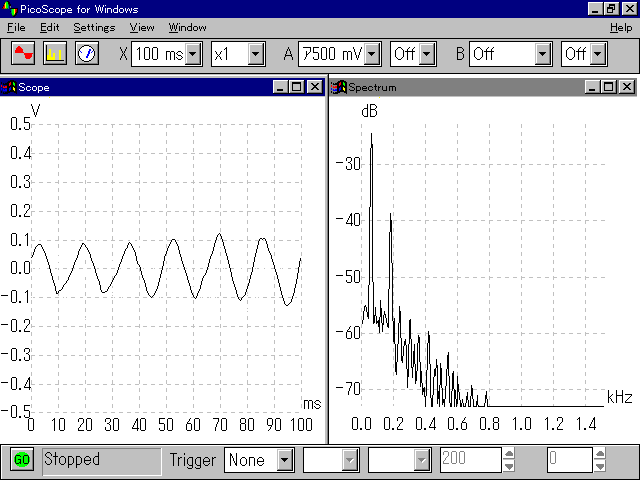Open channel A coupling Off dropdown
This screenshot has height=480, width=640.
[427, 53]
